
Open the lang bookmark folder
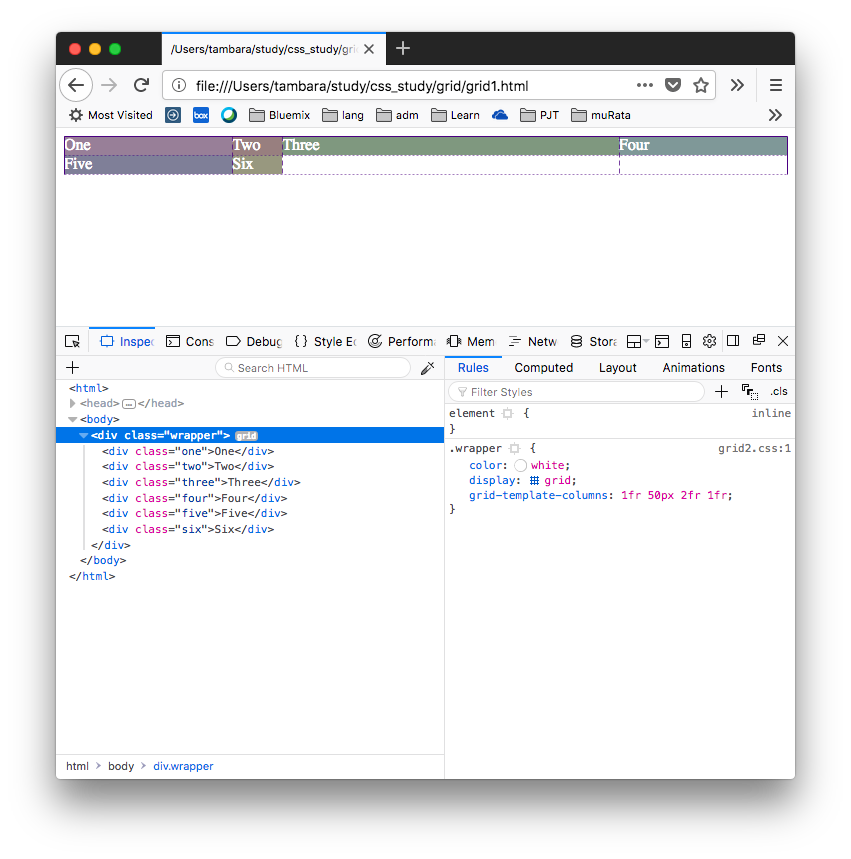(x=343, y=116)
